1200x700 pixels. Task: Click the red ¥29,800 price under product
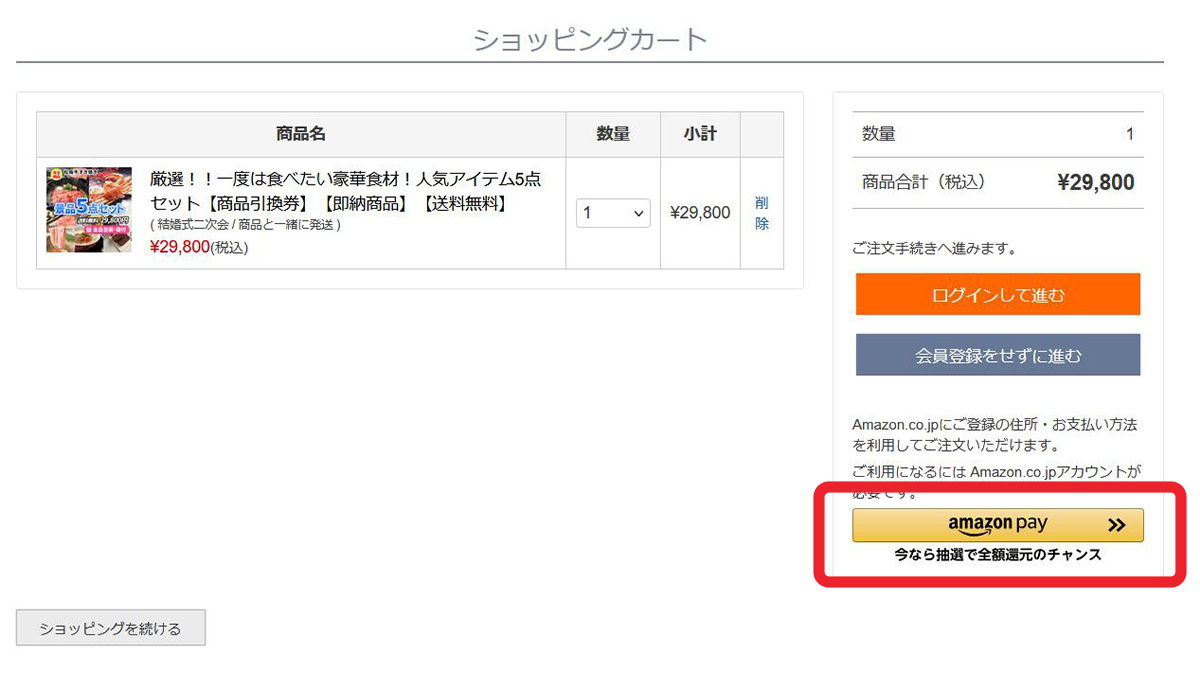click(179, 247)
